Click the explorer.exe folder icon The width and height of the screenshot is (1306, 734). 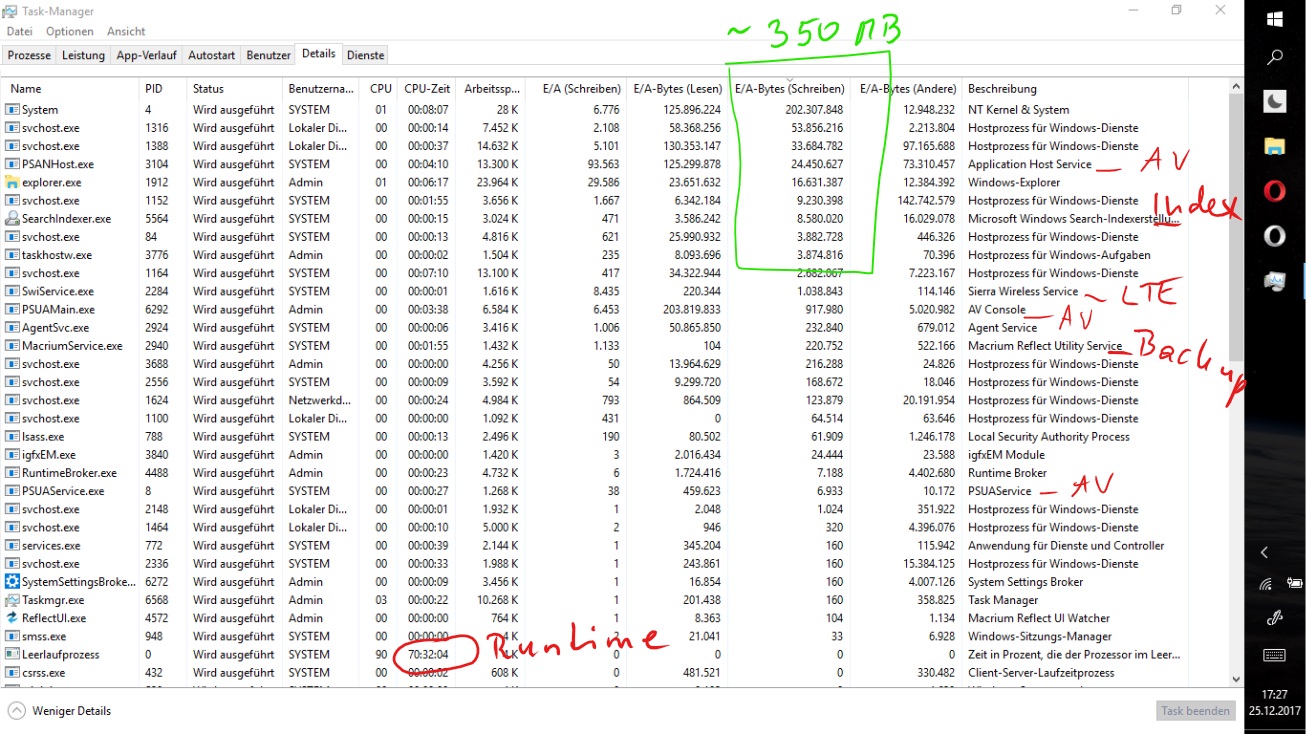coord(12,182)
